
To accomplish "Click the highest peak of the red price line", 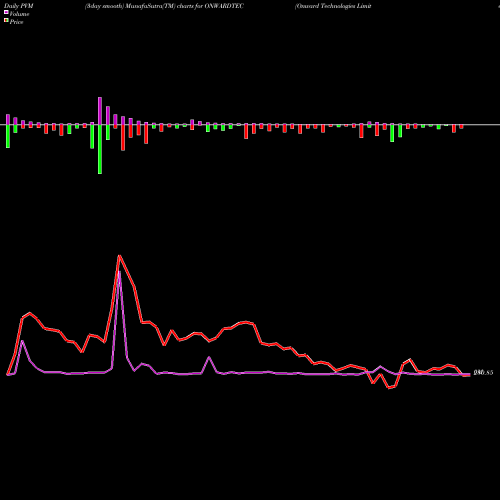I will pos(119,256).
